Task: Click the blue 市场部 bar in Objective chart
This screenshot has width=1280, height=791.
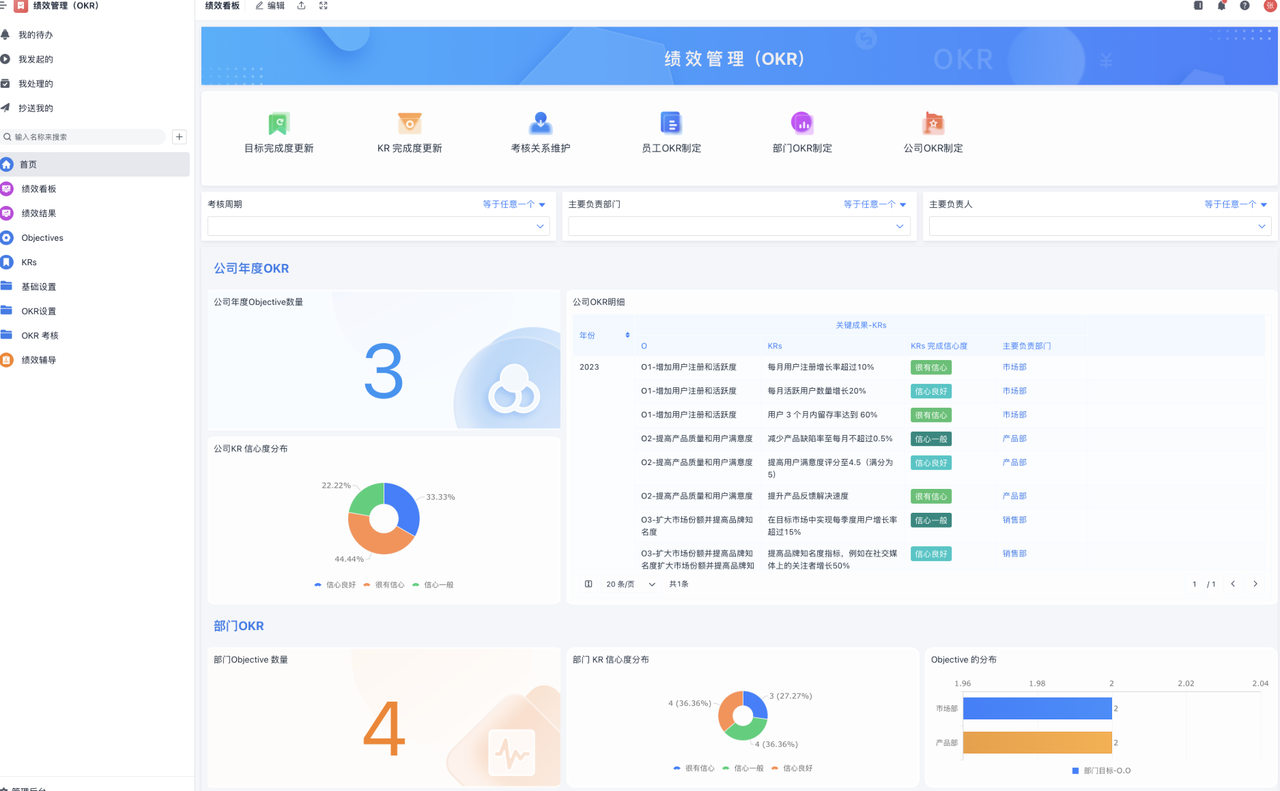Action: [1037, 708]
